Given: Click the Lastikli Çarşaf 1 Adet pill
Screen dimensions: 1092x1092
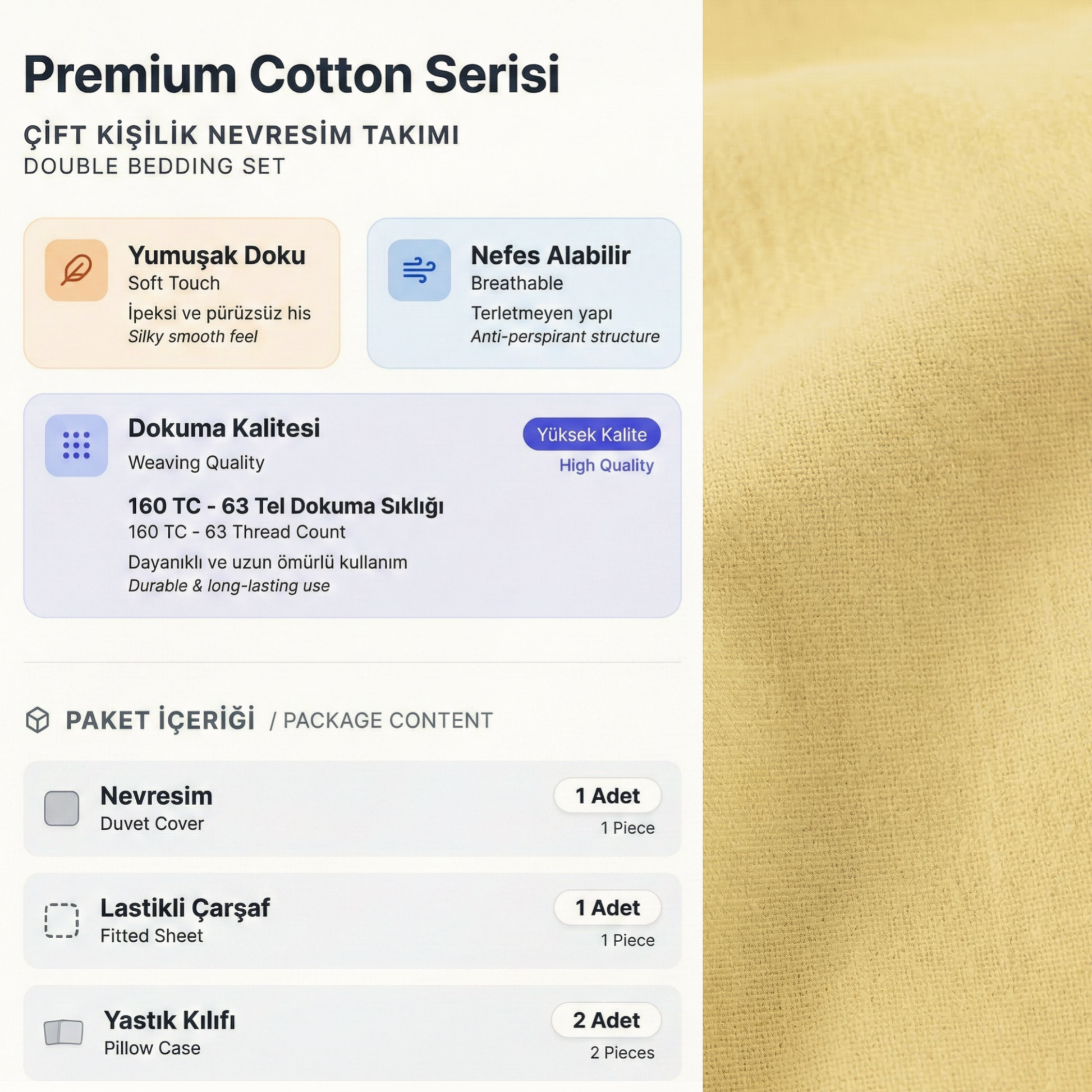Looking at the screenshot, I should (607, 908).
